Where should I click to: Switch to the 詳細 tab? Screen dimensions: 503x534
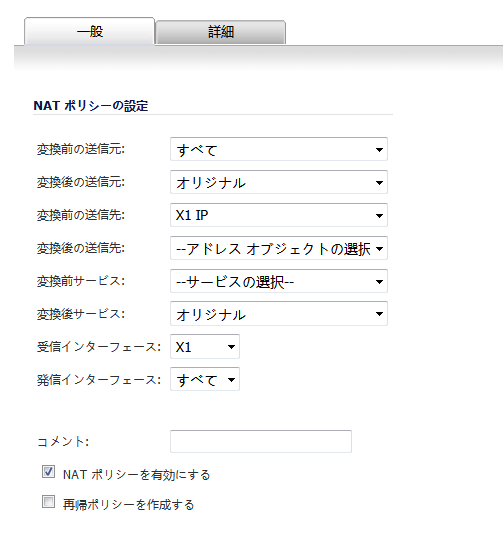click(220, 32)
